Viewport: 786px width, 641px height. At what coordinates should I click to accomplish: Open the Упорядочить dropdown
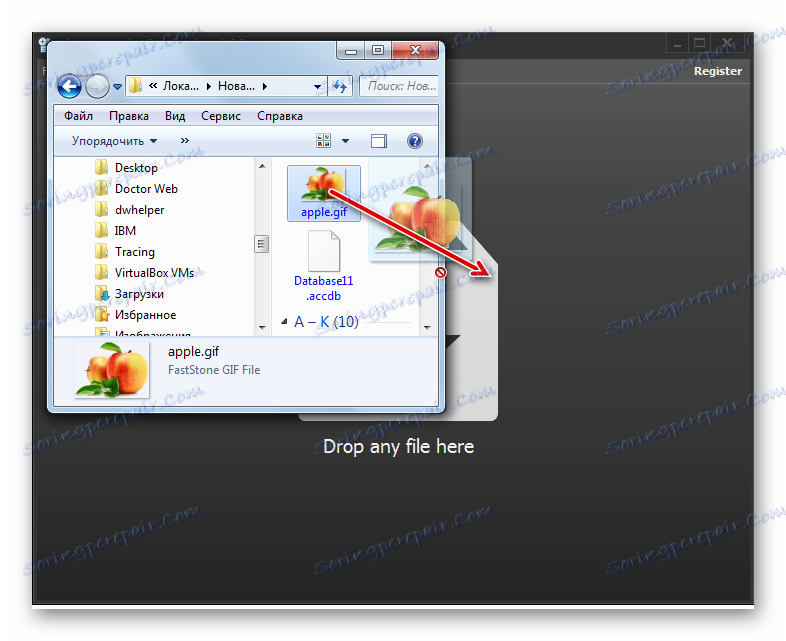114,141
